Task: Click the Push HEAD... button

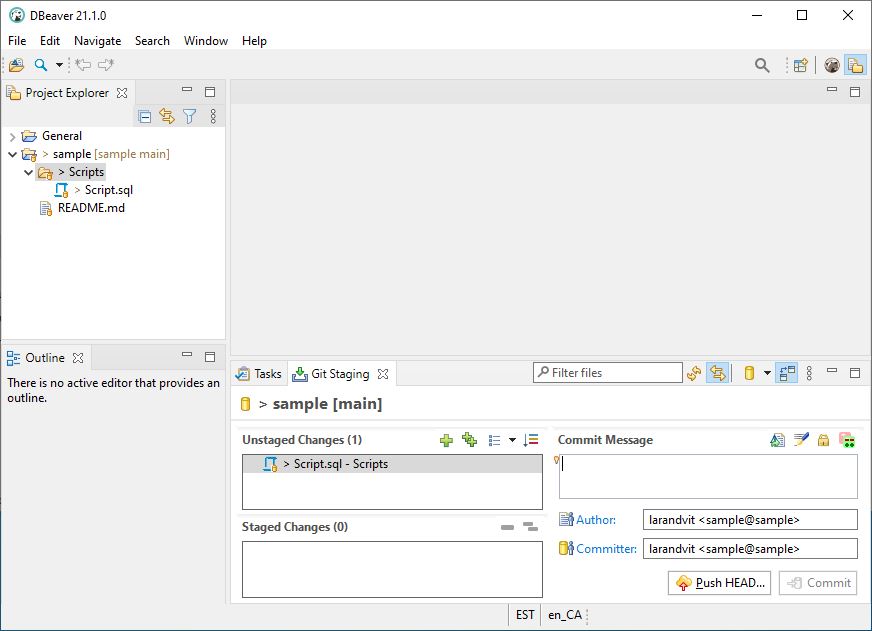Action: (x=719, y=583)
